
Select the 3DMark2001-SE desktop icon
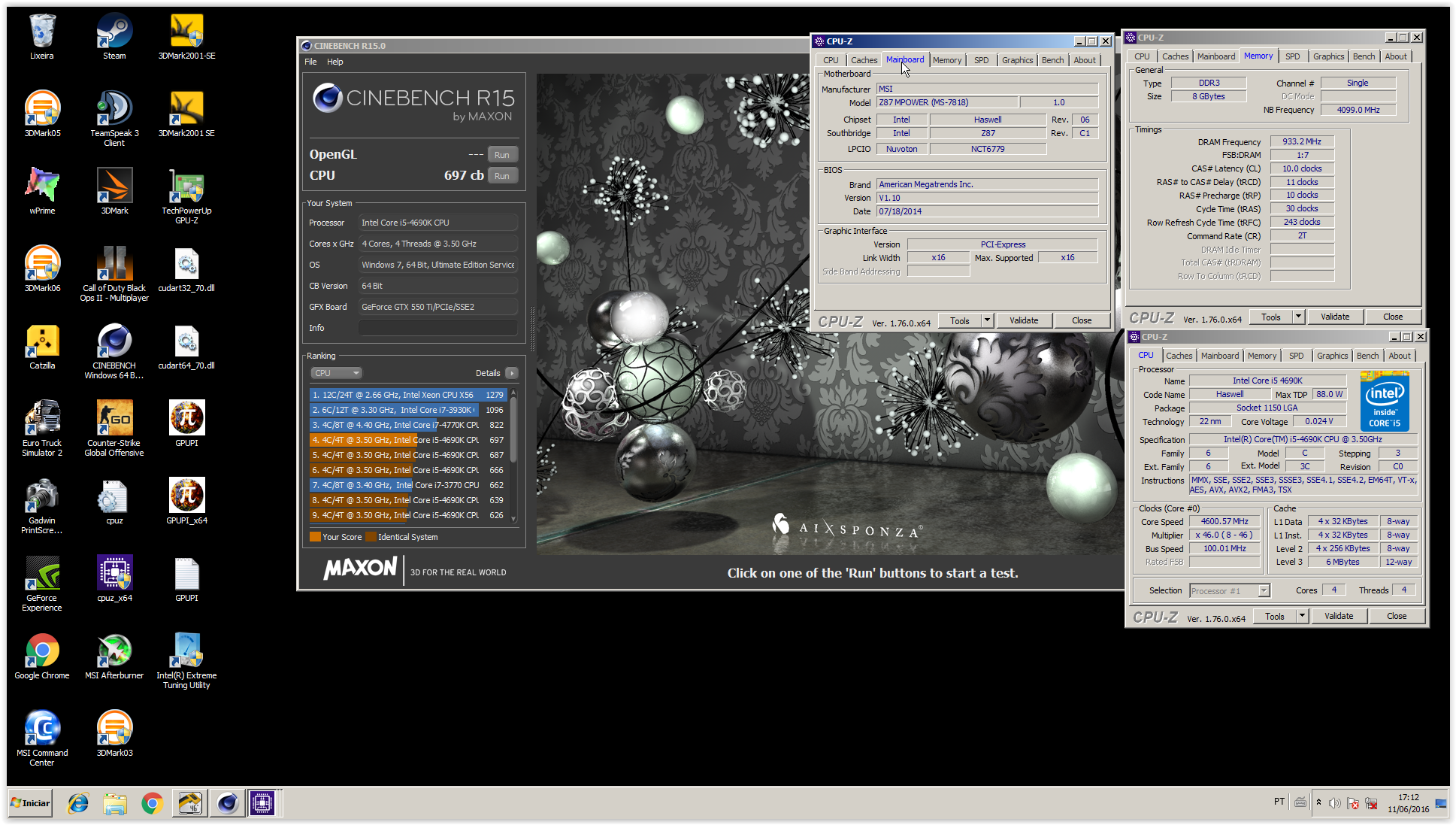click(186, 36)
